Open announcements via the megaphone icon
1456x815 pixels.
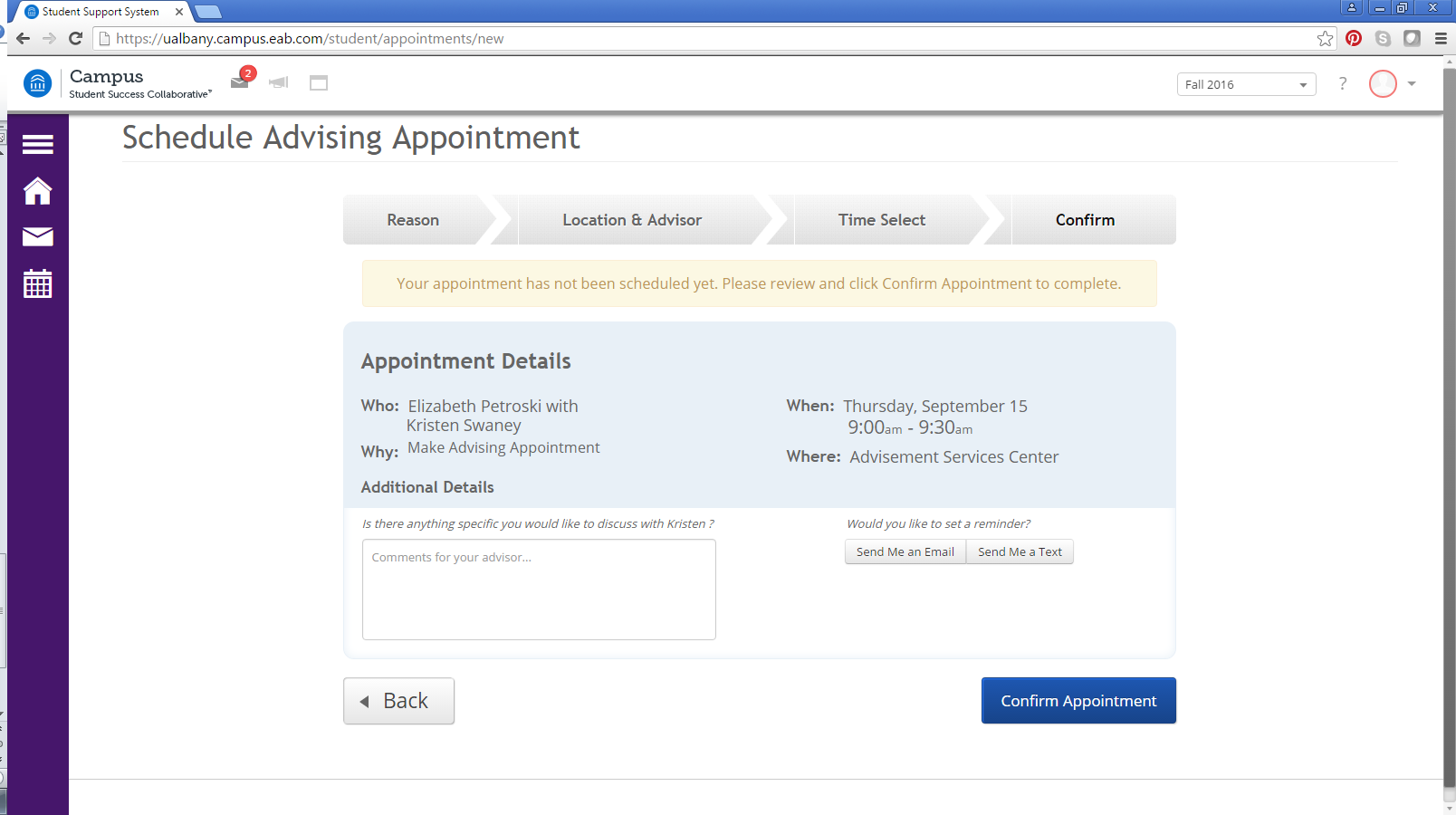[x=278, y=83]
